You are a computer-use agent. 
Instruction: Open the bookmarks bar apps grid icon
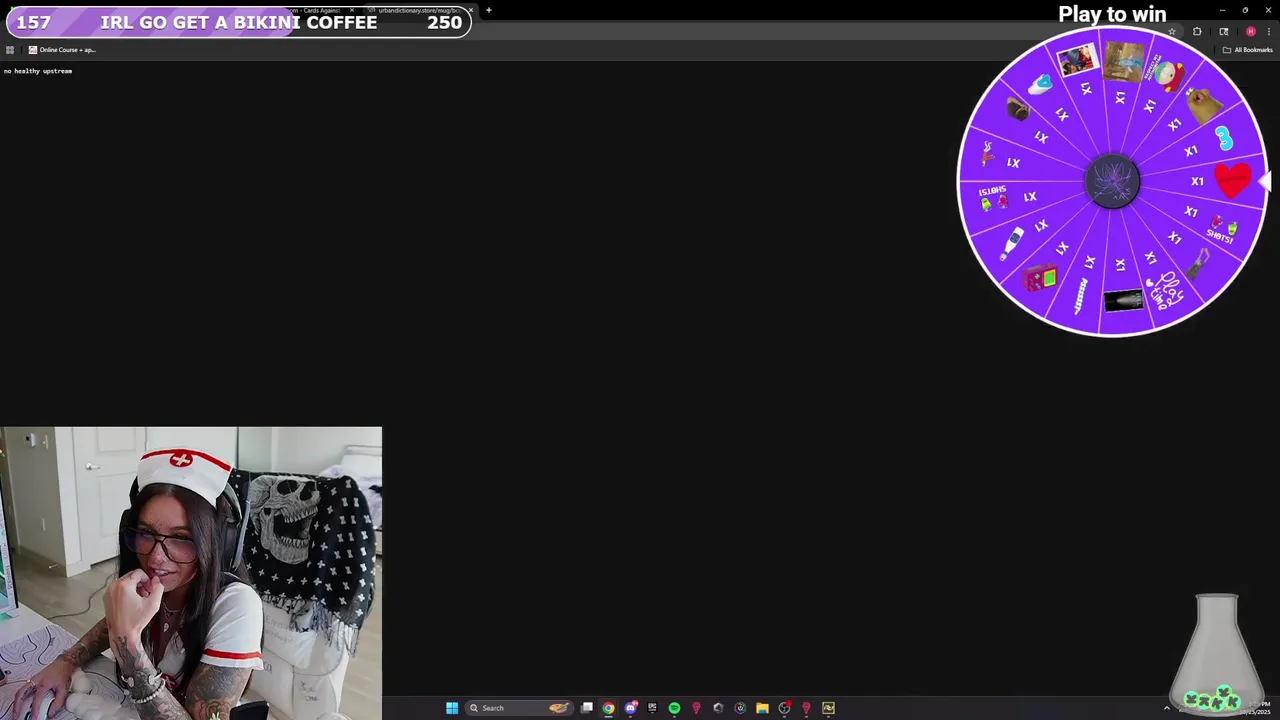tap(10, 50)
